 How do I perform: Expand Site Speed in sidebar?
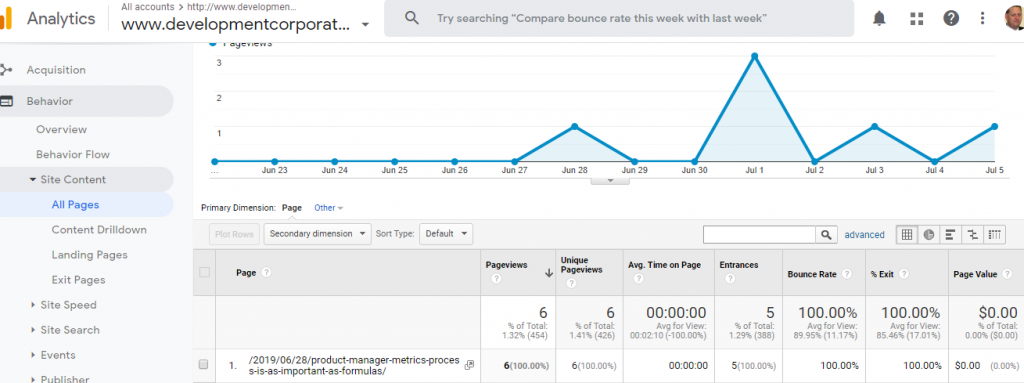(x=33, y=305)
